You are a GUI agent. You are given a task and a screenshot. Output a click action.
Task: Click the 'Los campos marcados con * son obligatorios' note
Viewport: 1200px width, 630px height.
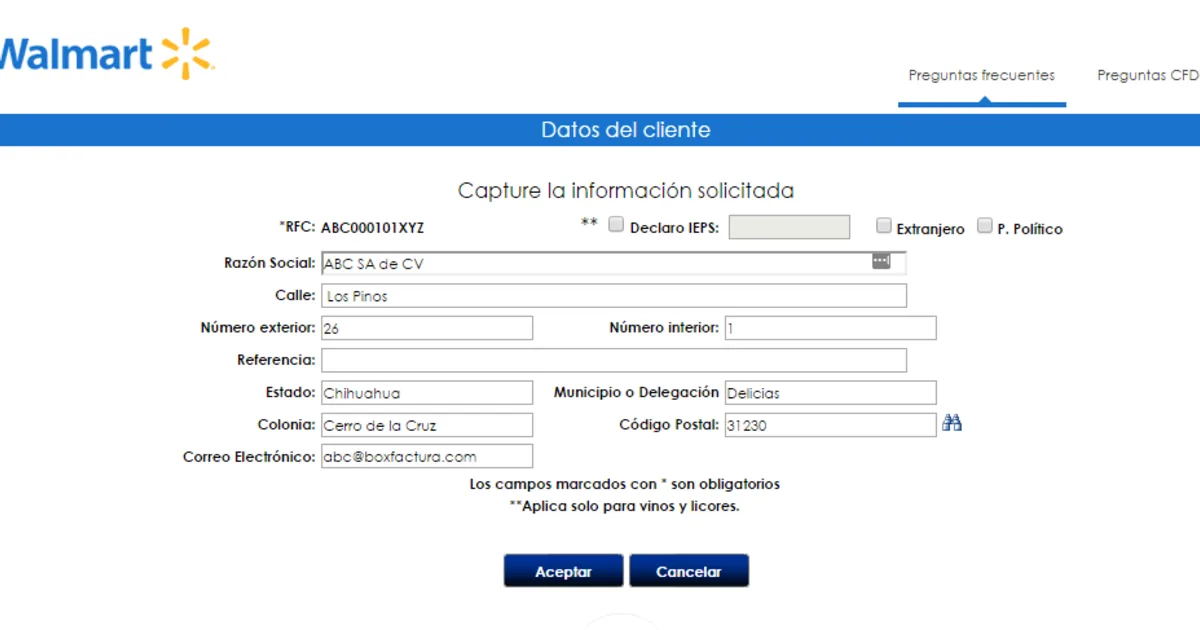pyautogui.click(x=625, y=484)
